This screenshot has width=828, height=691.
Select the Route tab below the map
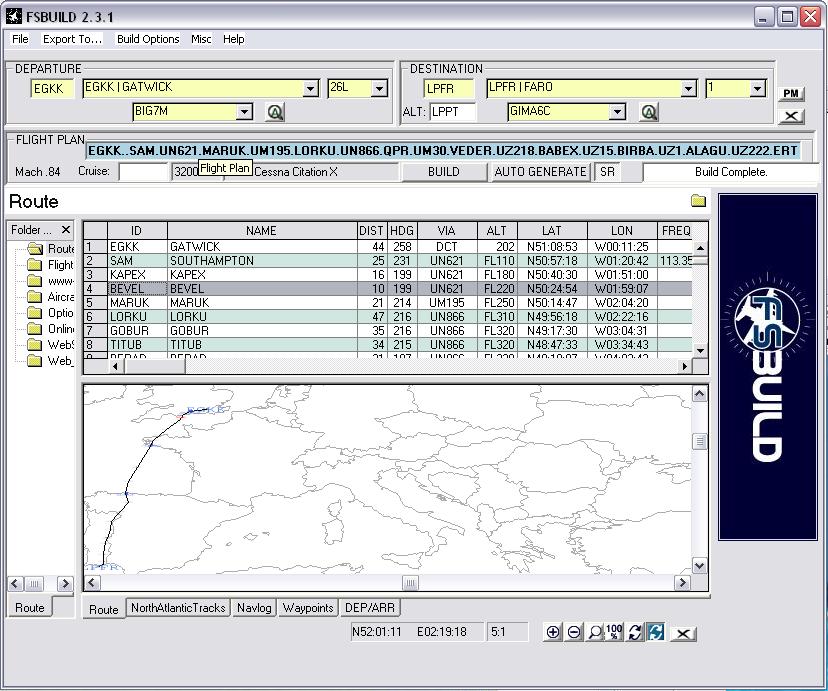coord(104,609)
